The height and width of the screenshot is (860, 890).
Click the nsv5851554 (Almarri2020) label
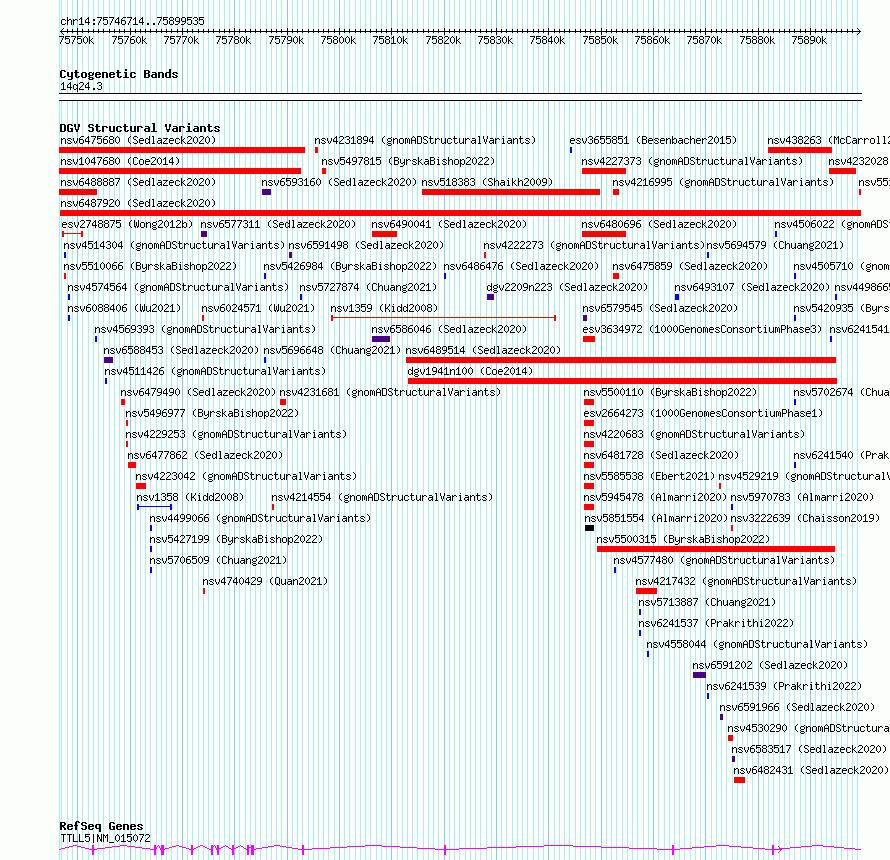tap(656, 518)
